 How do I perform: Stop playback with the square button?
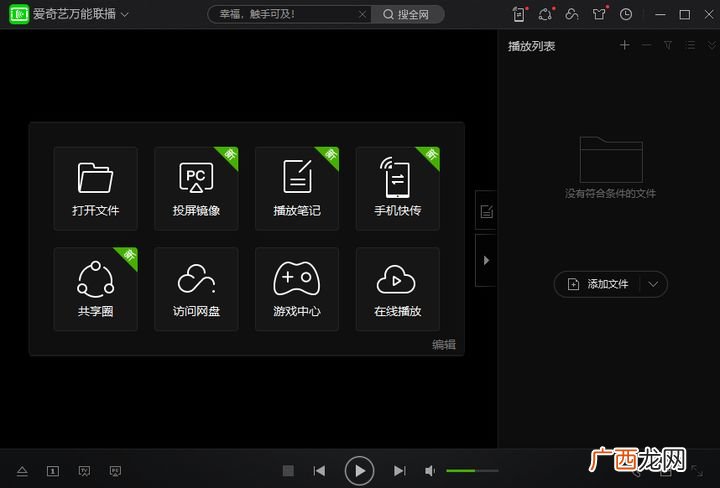(288, 471)
